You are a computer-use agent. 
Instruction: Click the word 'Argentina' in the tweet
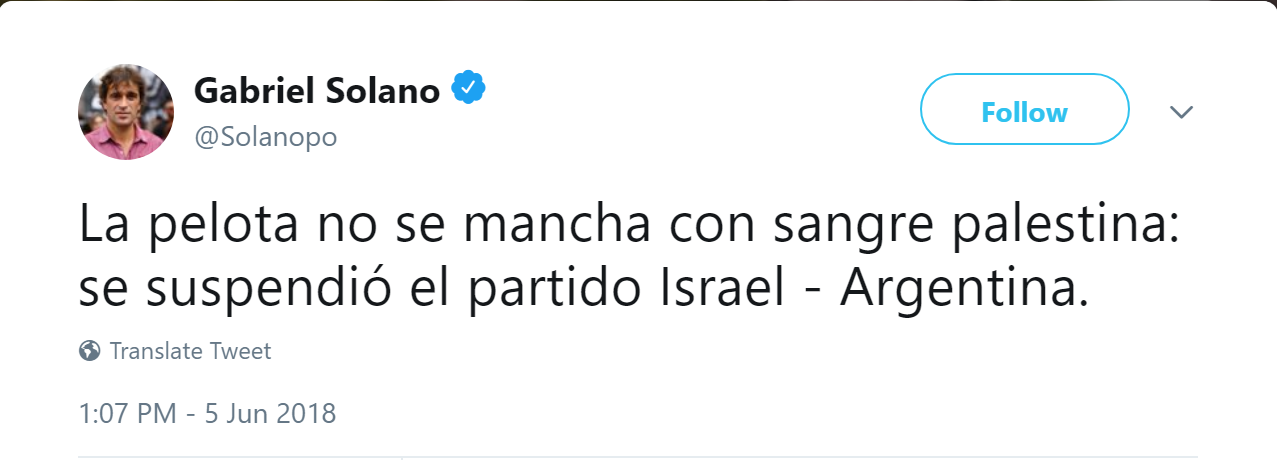click(961, 289)
